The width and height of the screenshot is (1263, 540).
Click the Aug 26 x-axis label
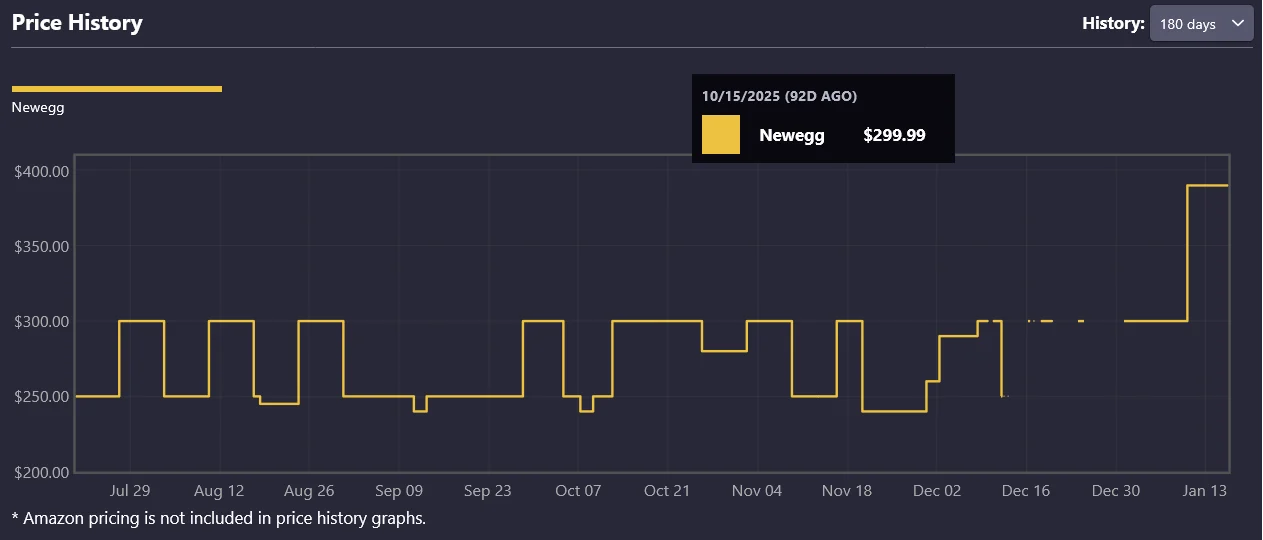tap(309, 491)
